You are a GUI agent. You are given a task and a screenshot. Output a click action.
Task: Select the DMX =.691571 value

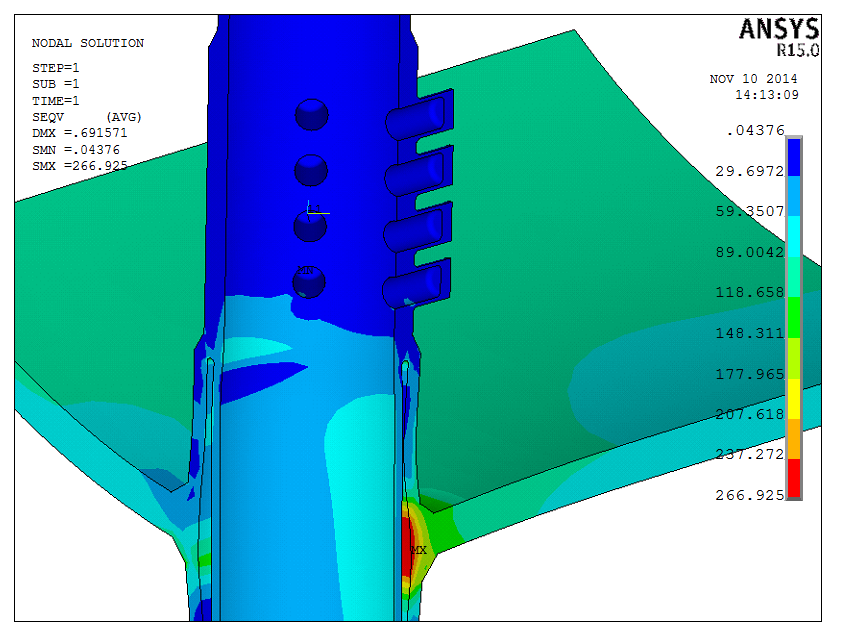[x=80, y=133]
